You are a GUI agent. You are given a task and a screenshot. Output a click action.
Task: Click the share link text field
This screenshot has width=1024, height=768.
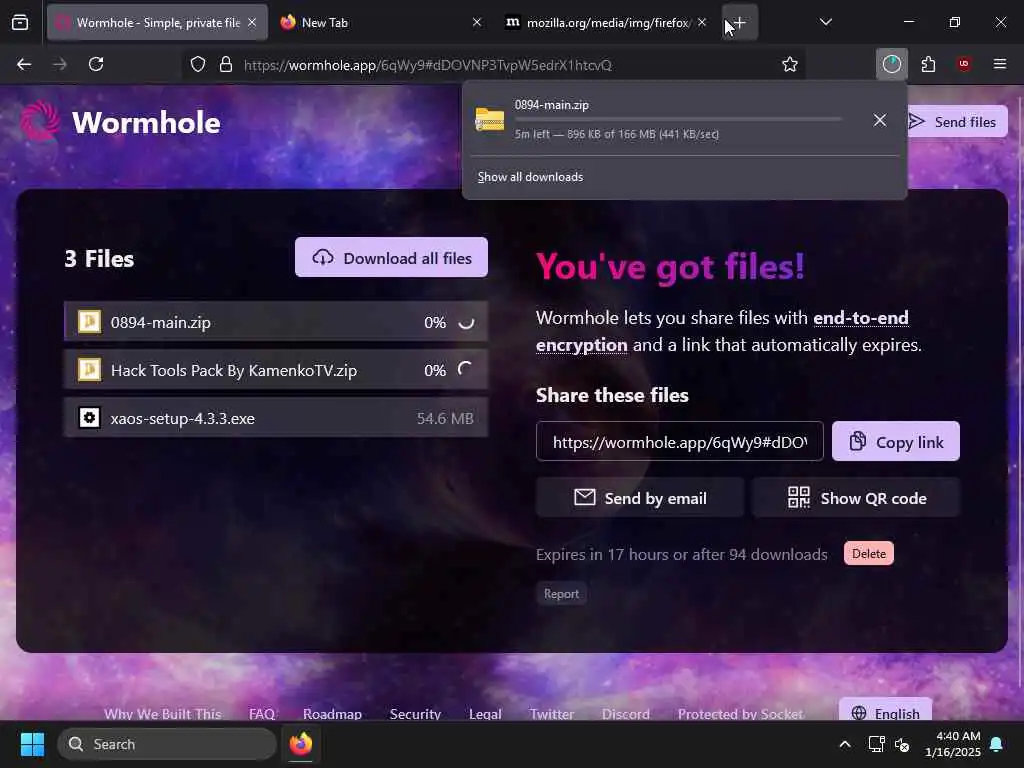[x=679, y=441]
